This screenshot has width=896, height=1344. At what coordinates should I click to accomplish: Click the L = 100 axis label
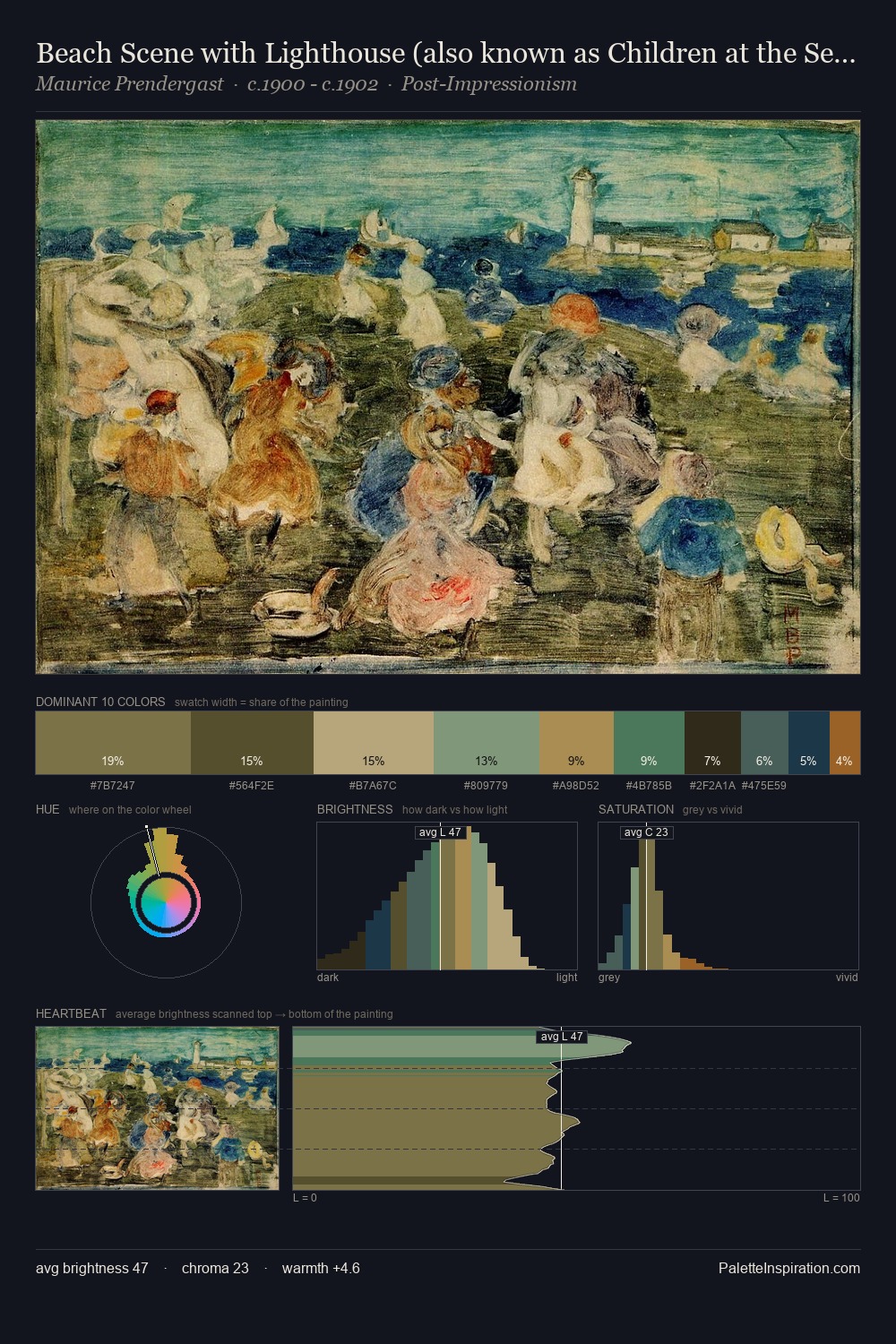(841, 1197)
